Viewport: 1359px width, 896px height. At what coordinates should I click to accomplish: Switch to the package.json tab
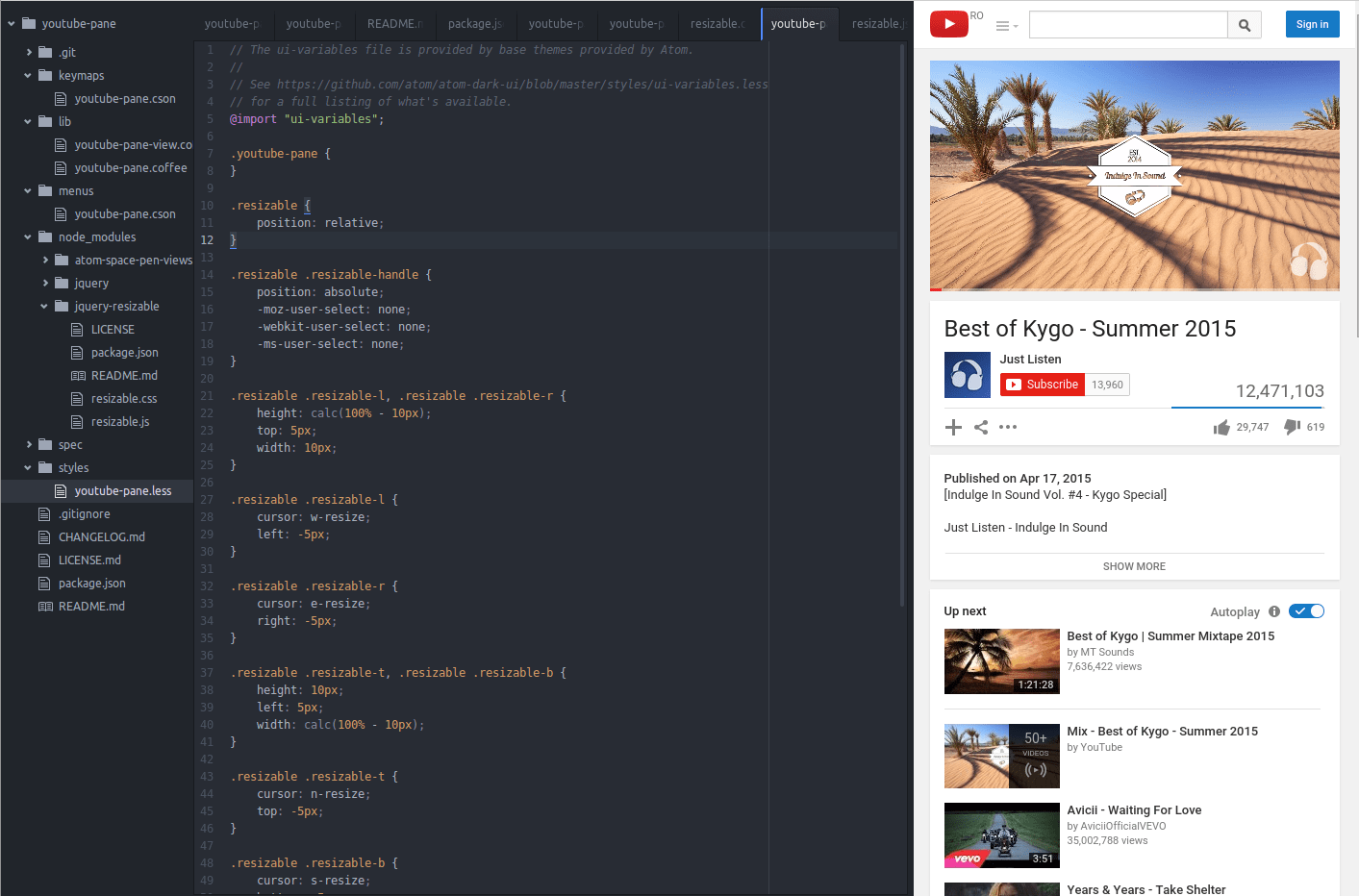(x=475, y=23)
